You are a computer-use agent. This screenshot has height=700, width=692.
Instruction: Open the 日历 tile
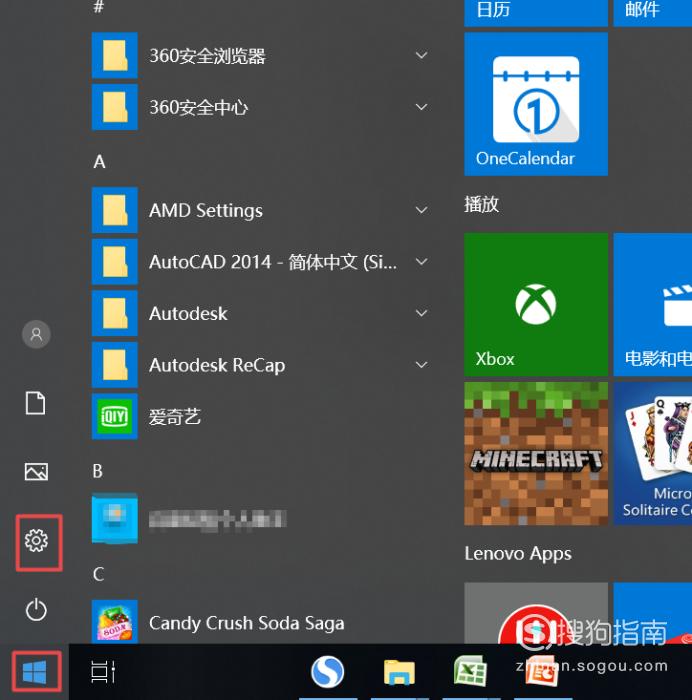pos(536,13)
